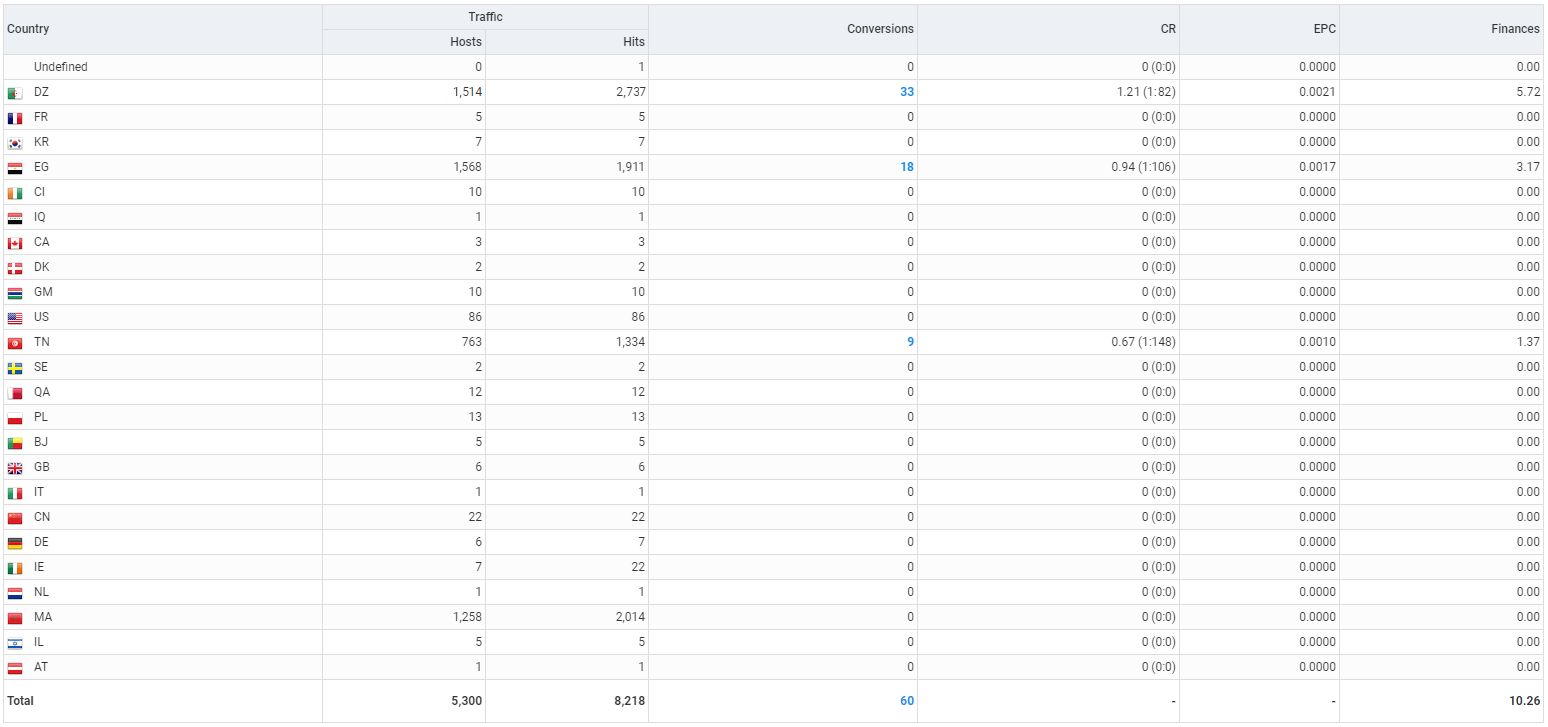Open the total 60 conversions link
This screenshot has width=1548, height=727.
coord(906,701)
